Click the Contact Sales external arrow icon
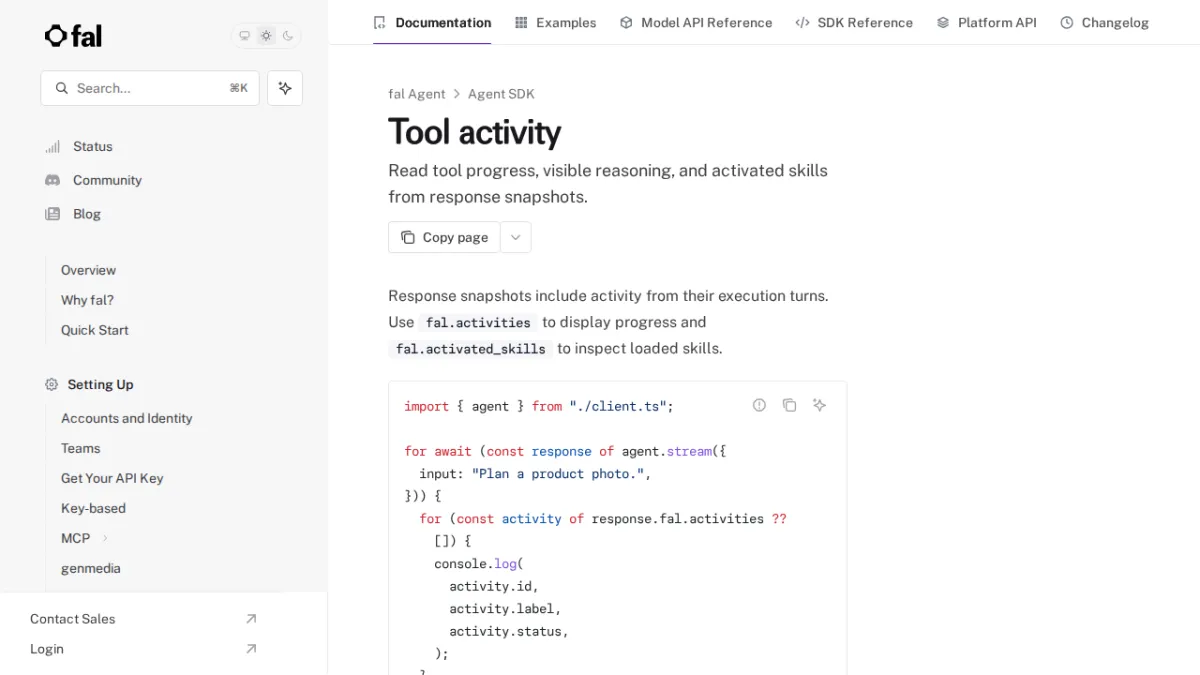 251,619
